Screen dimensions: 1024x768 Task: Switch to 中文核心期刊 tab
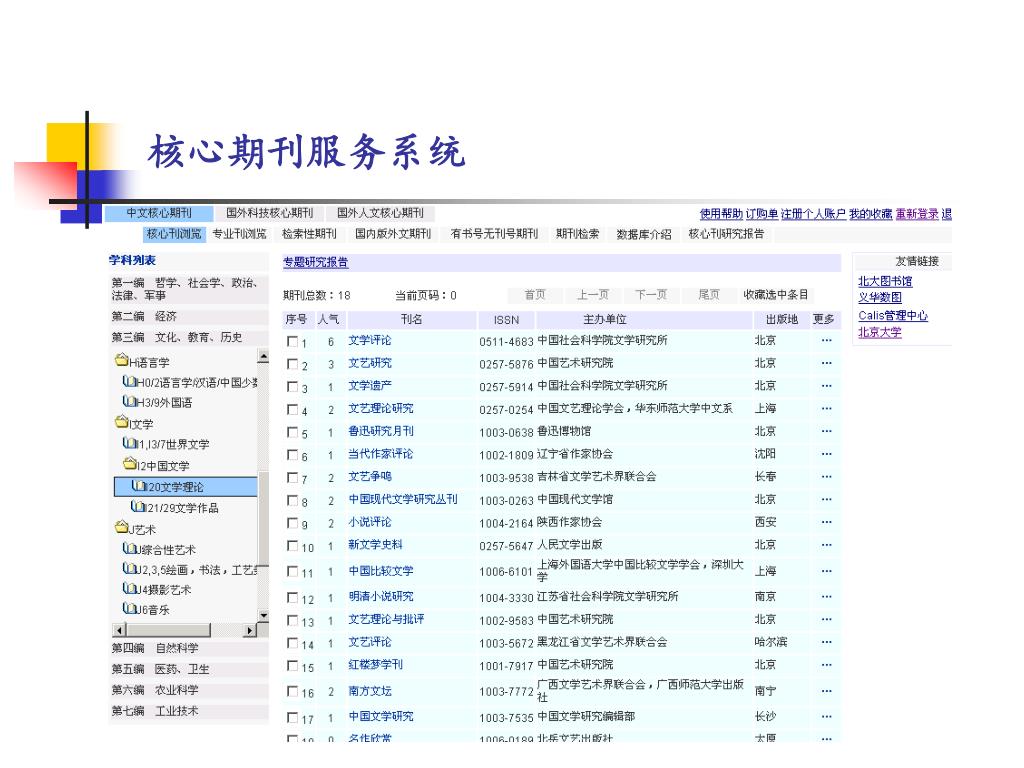coord(159,213)
